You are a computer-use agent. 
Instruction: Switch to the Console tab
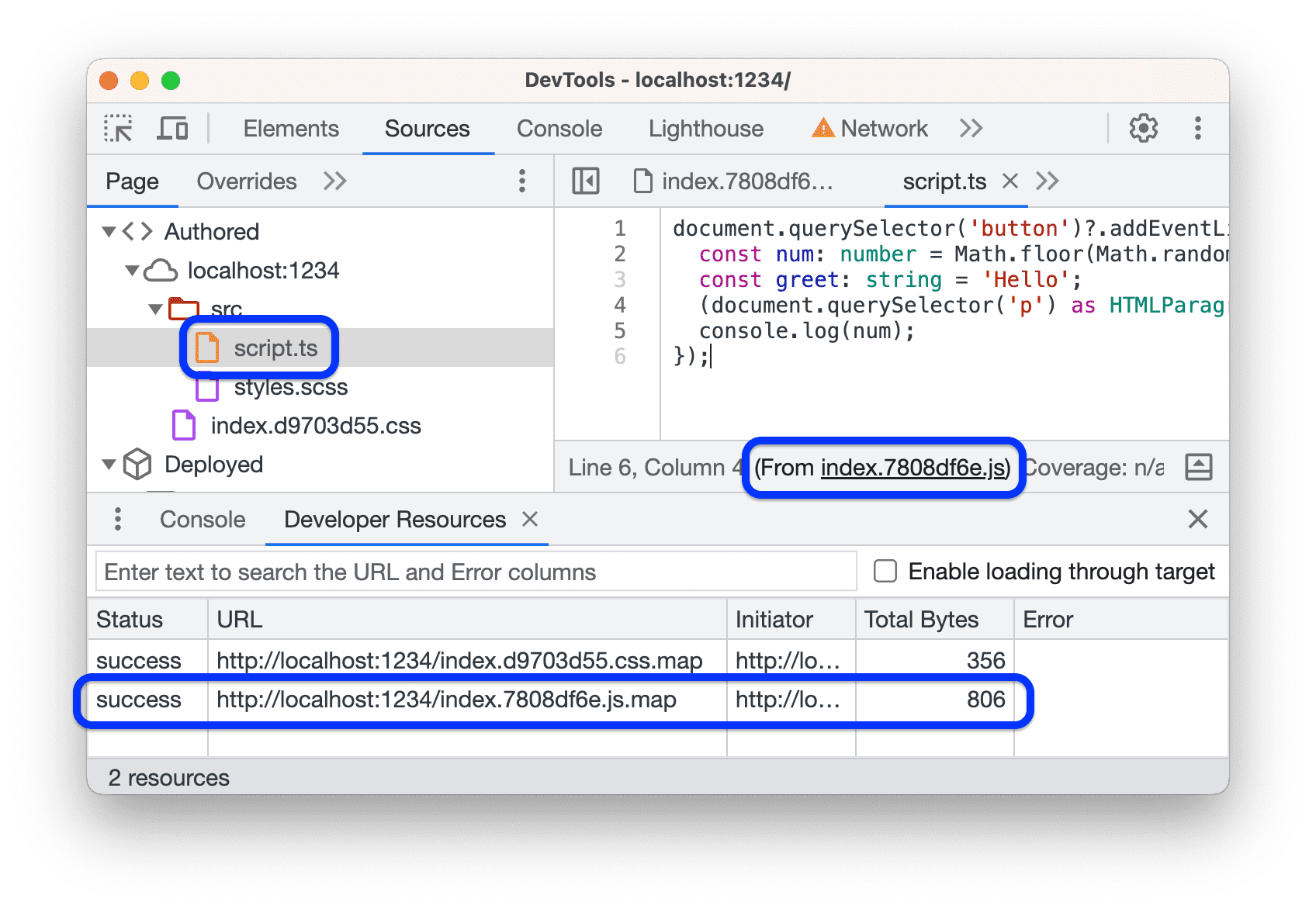click(559, 128)
